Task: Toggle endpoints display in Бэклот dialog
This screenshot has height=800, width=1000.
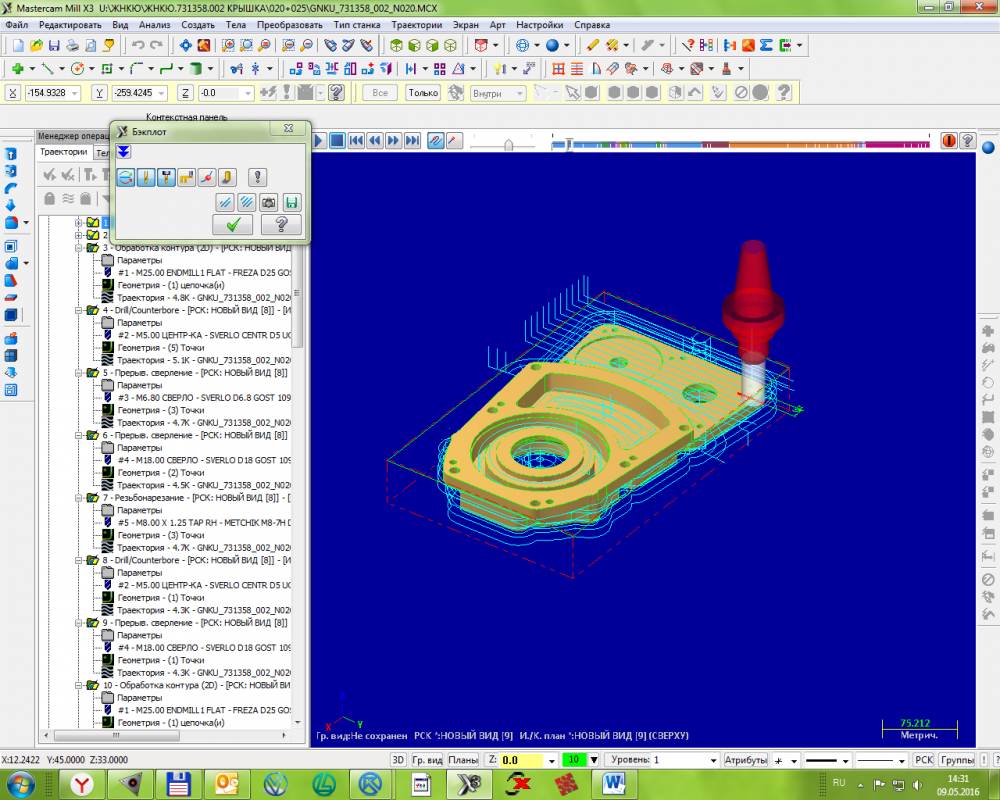Action: [x=207, y=177]
